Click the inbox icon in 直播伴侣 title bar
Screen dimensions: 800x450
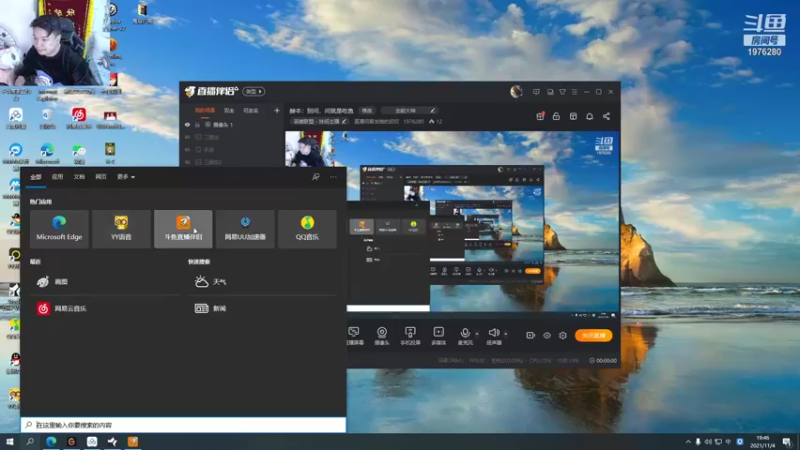(x=550, y=92)
